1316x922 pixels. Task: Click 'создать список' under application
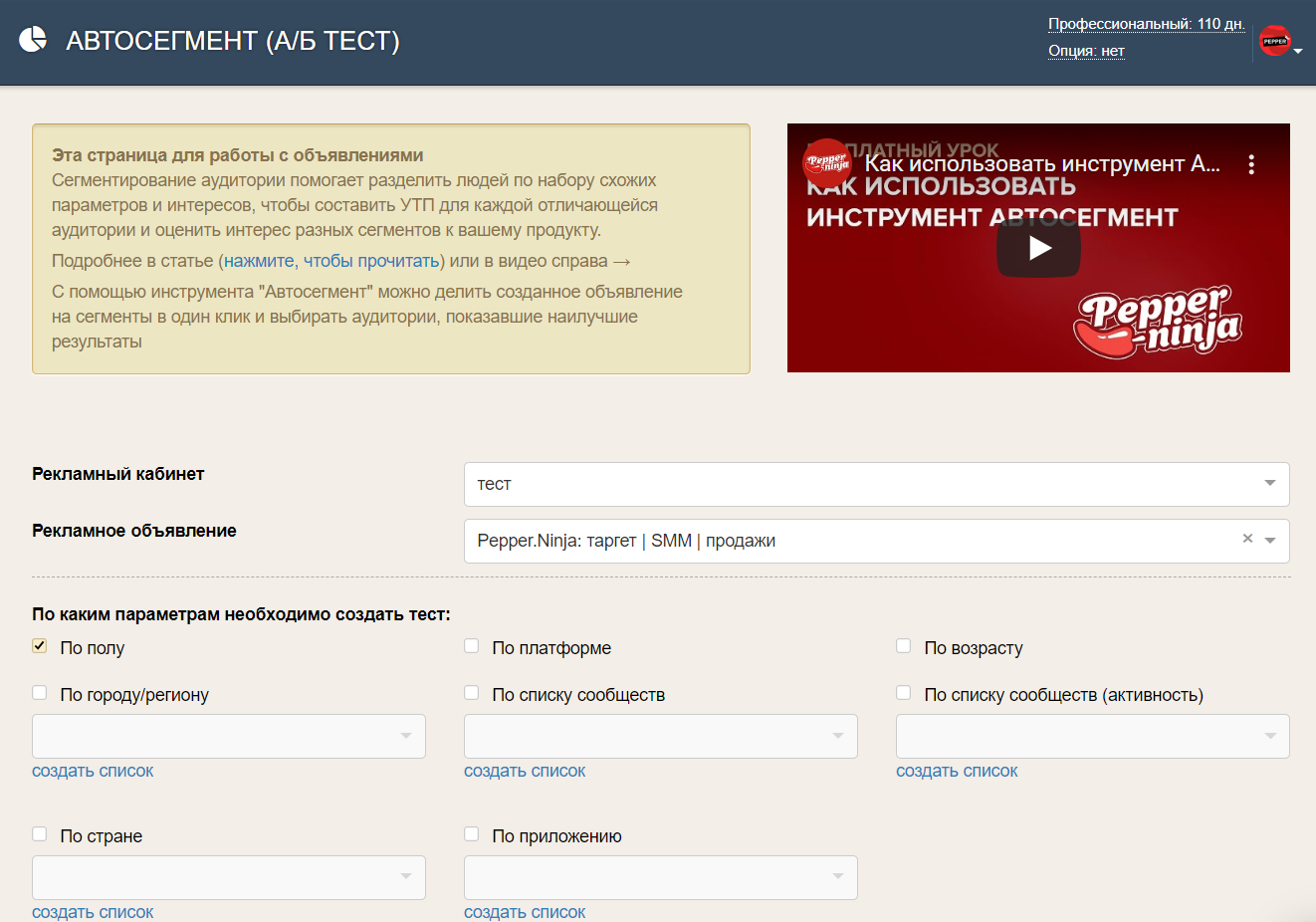pos(525,912)
